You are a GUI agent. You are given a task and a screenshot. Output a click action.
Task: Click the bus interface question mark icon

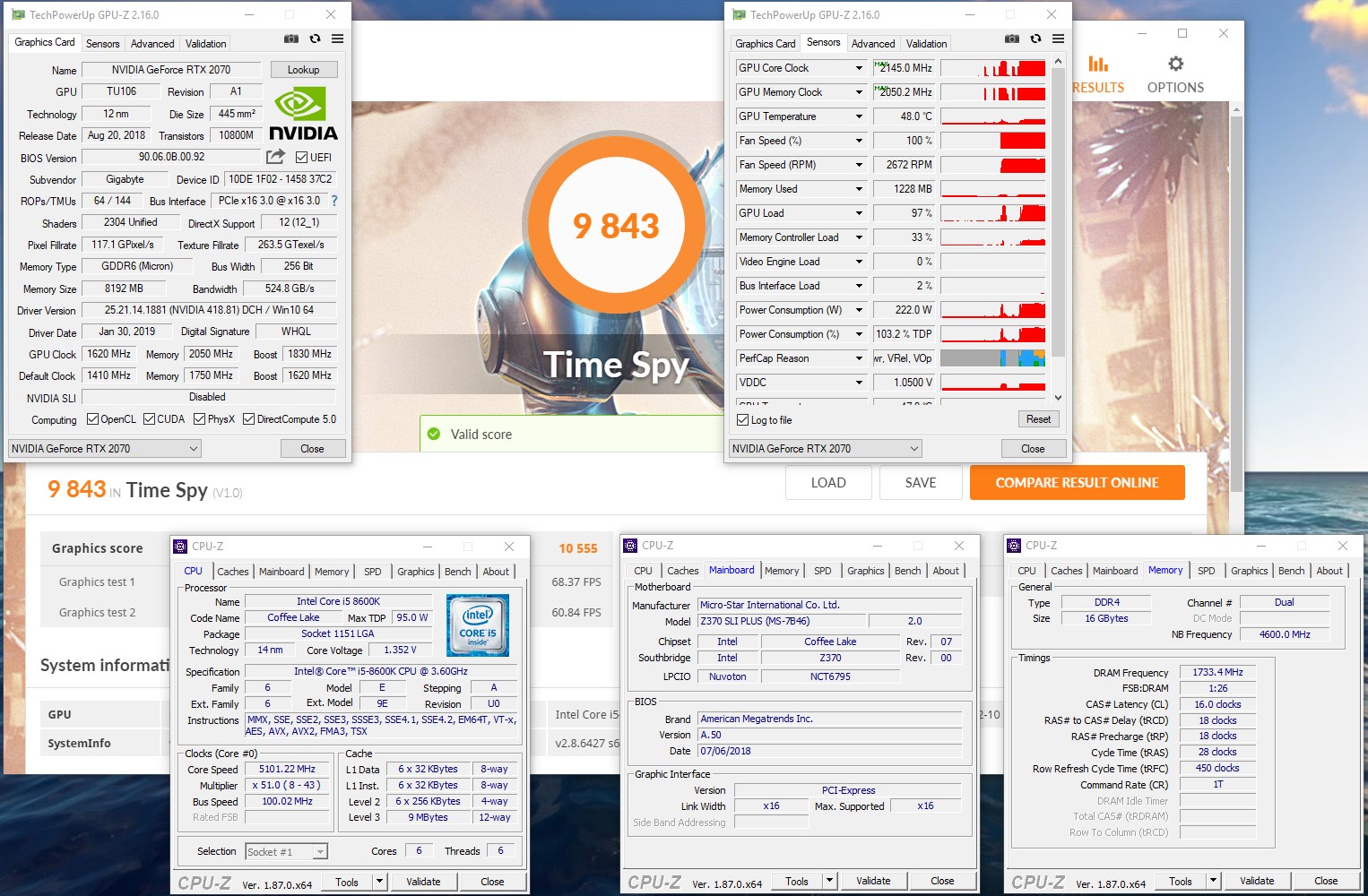(334, 201)
